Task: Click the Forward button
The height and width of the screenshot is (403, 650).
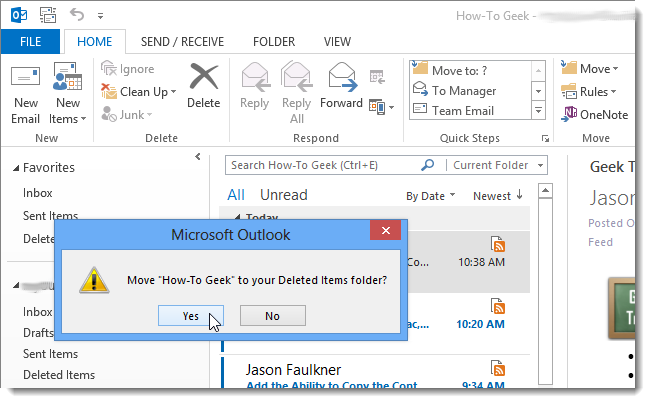Action: click(341, 87)
